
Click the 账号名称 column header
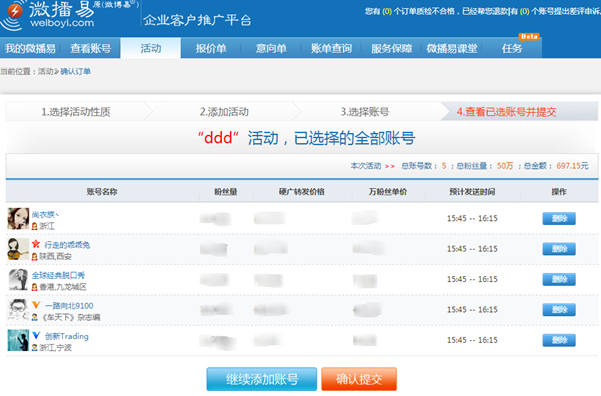102,192
